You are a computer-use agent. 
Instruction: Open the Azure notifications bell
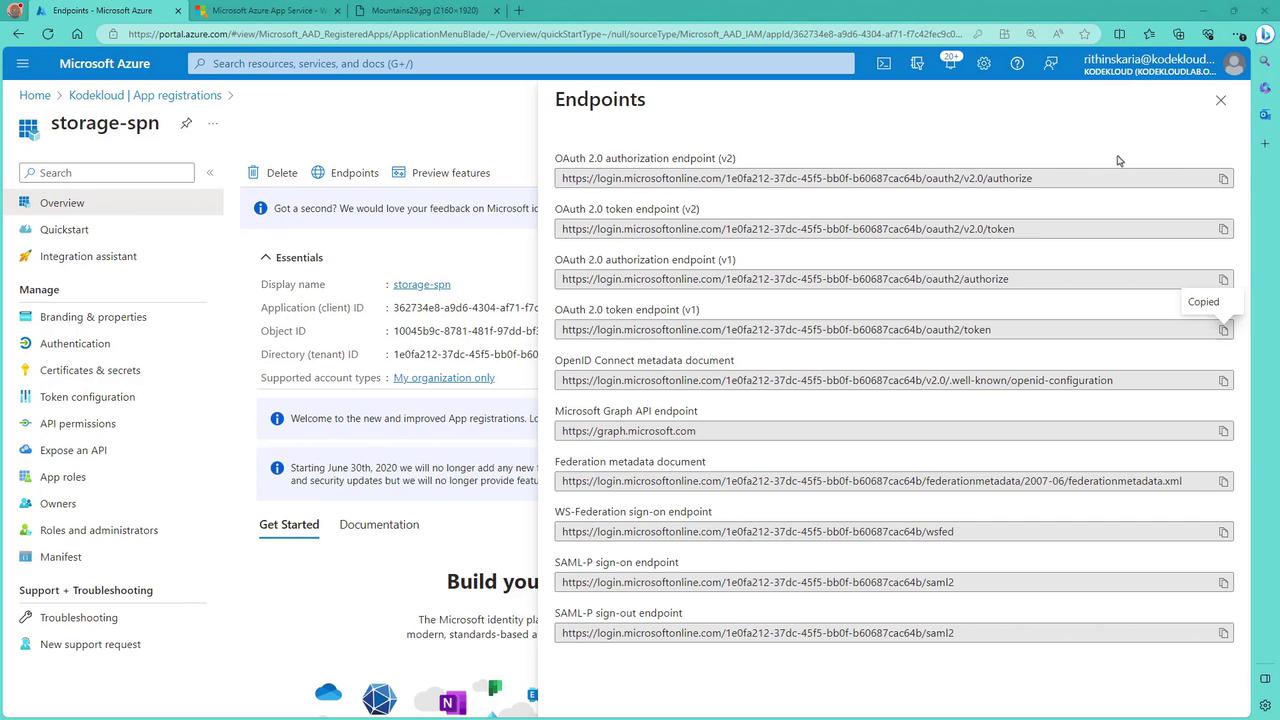tap(950, 63)
